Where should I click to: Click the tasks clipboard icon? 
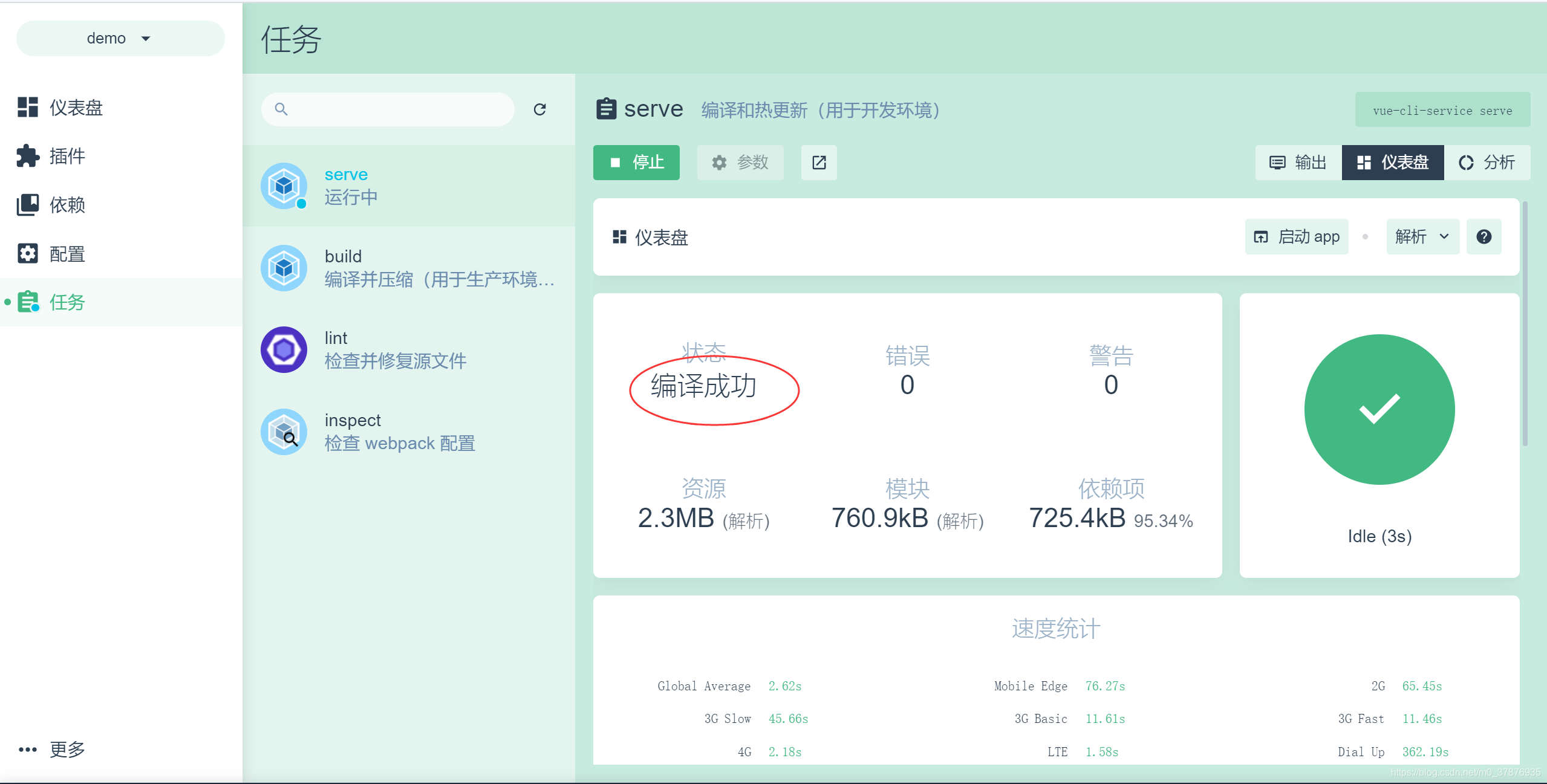click(28, 301)
